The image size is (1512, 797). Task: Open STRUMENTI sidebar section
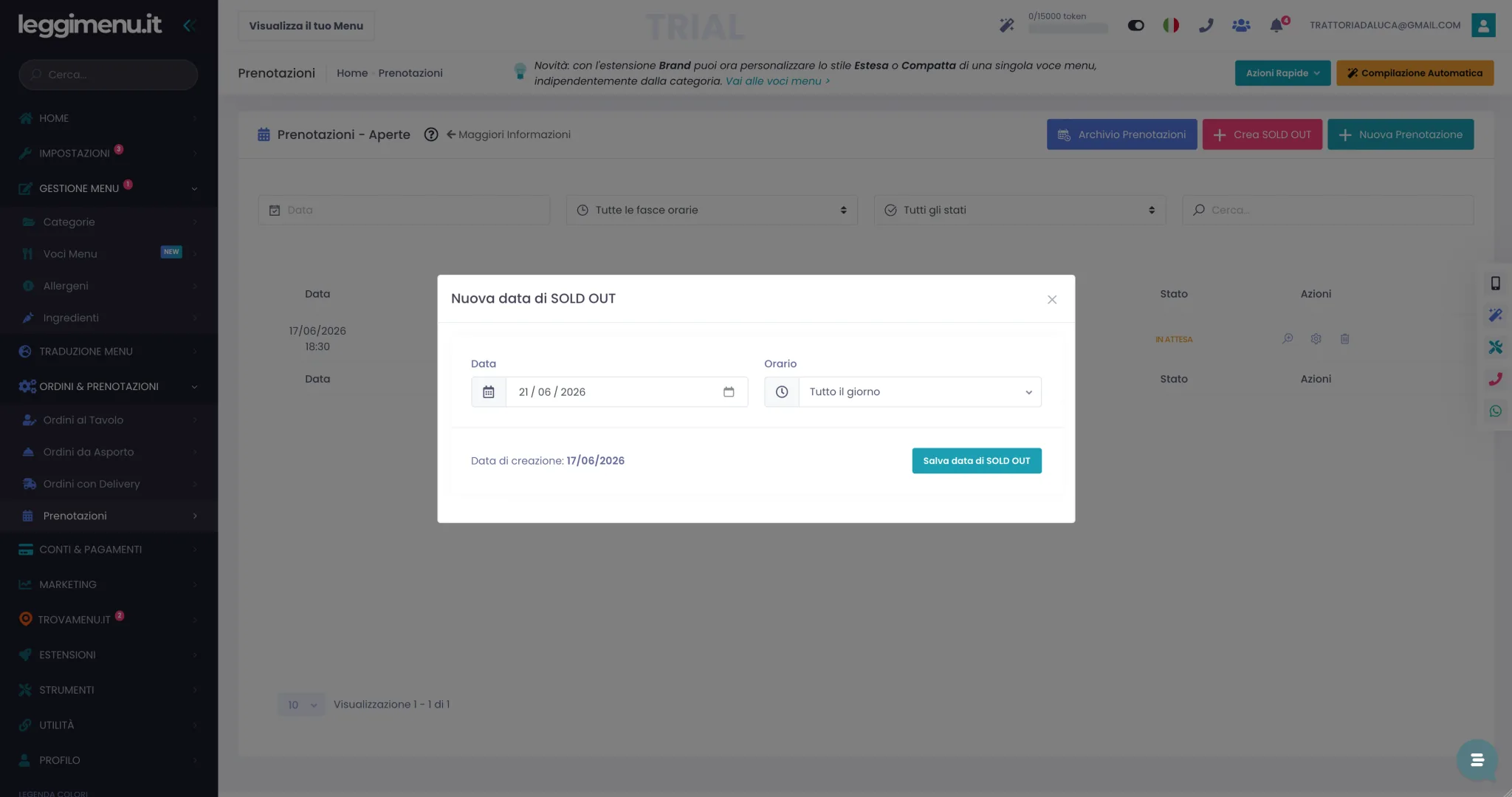pyautogui.click(x=109, y=690)
